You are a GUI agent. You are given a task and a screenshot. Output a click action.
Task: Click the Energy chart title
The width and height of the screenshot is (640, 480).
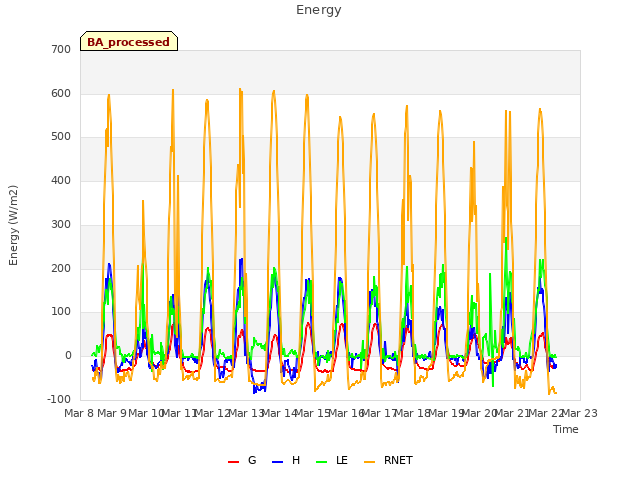tap(318, 10)
